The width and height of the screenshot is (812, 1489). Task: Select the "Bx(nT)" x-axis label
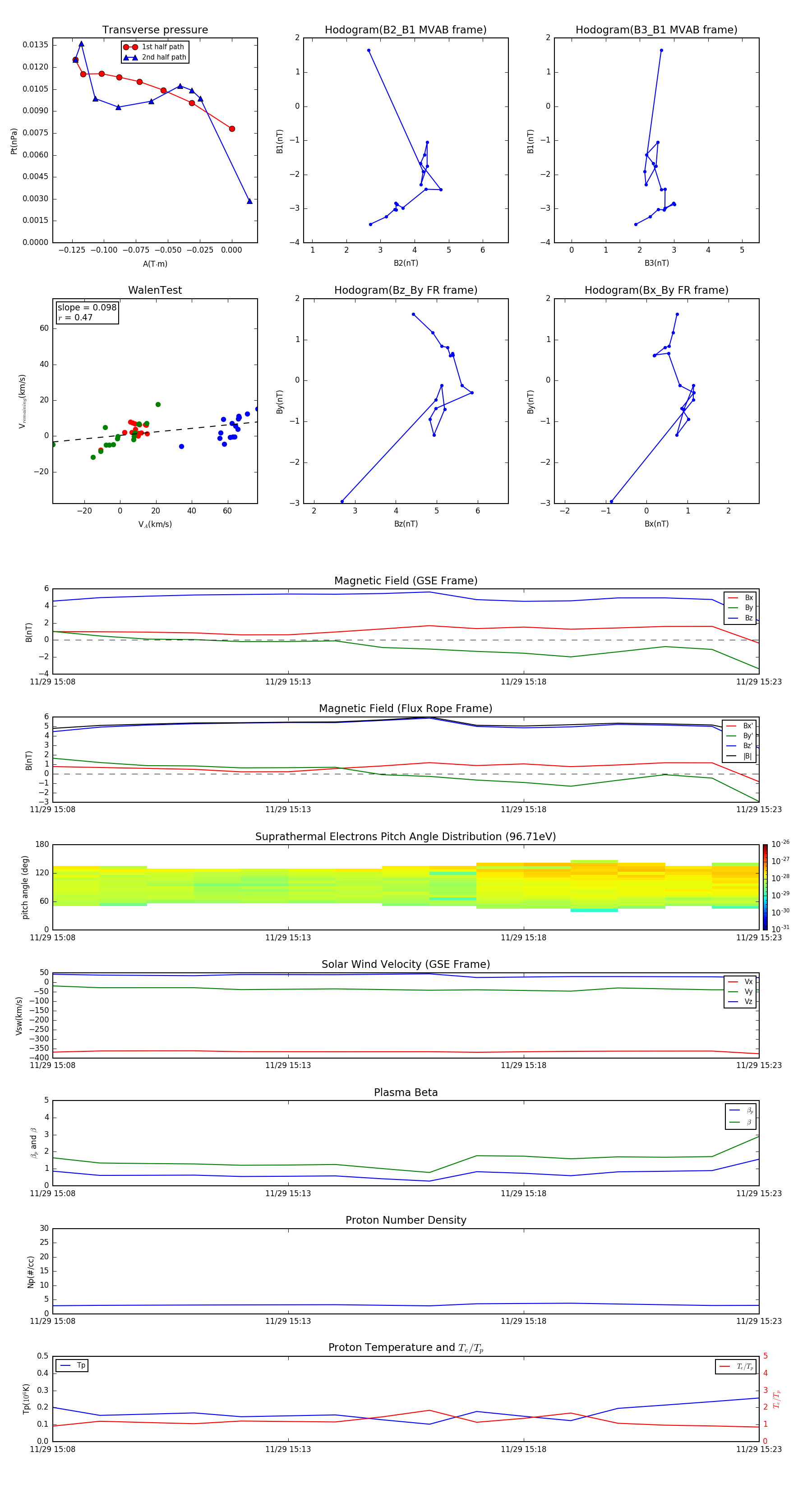[x=656, y=524]
